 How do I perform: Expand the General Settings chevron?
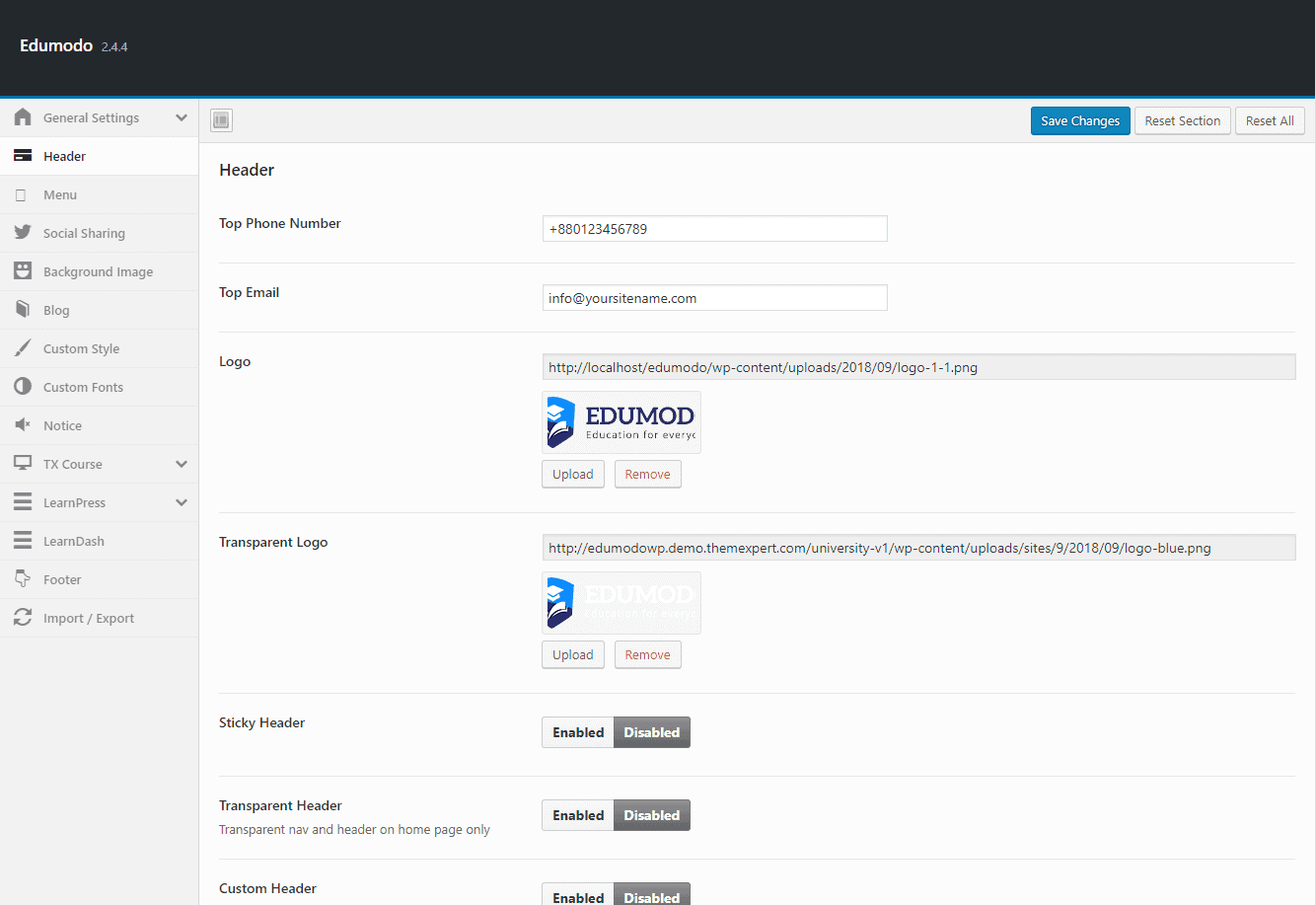click(x=182, y=117)
